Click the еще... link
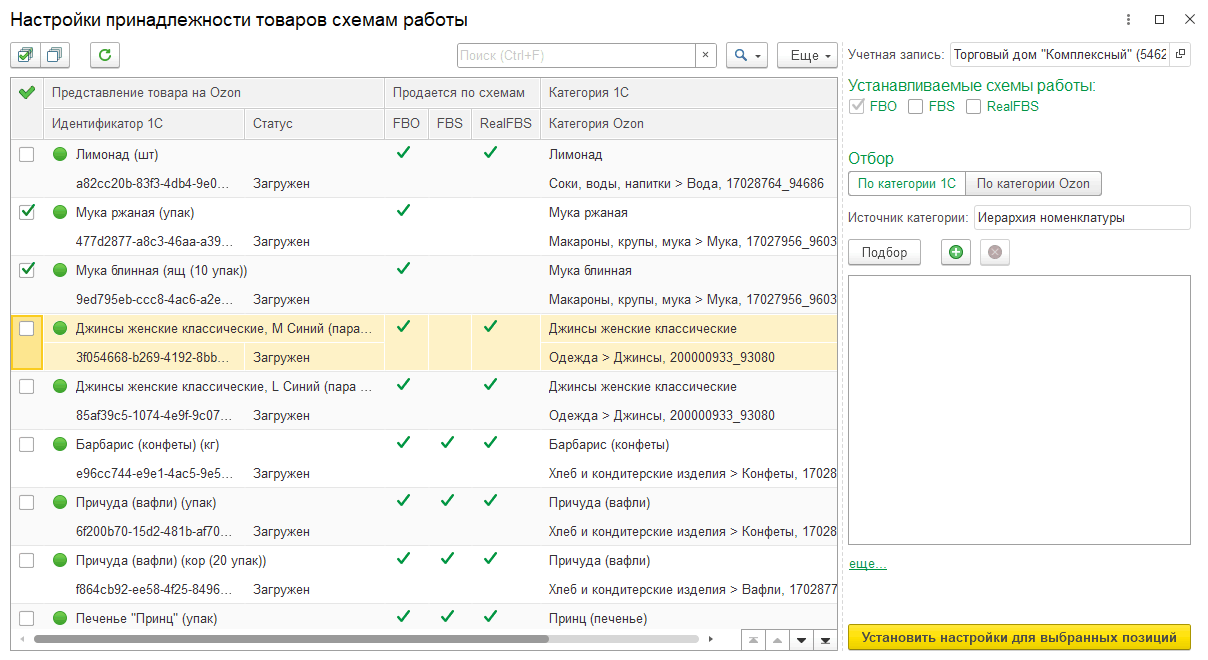The width and height of the screenshot is (1208, 660). [867, 564]
